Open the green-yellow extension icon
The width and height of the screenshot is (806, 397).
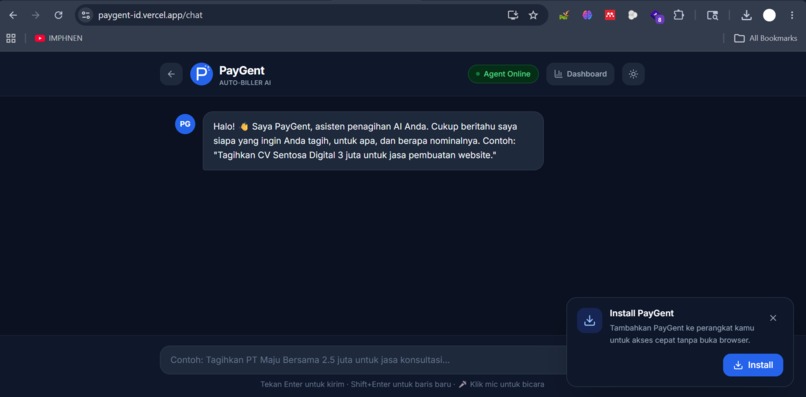click(x=564, y=15)
